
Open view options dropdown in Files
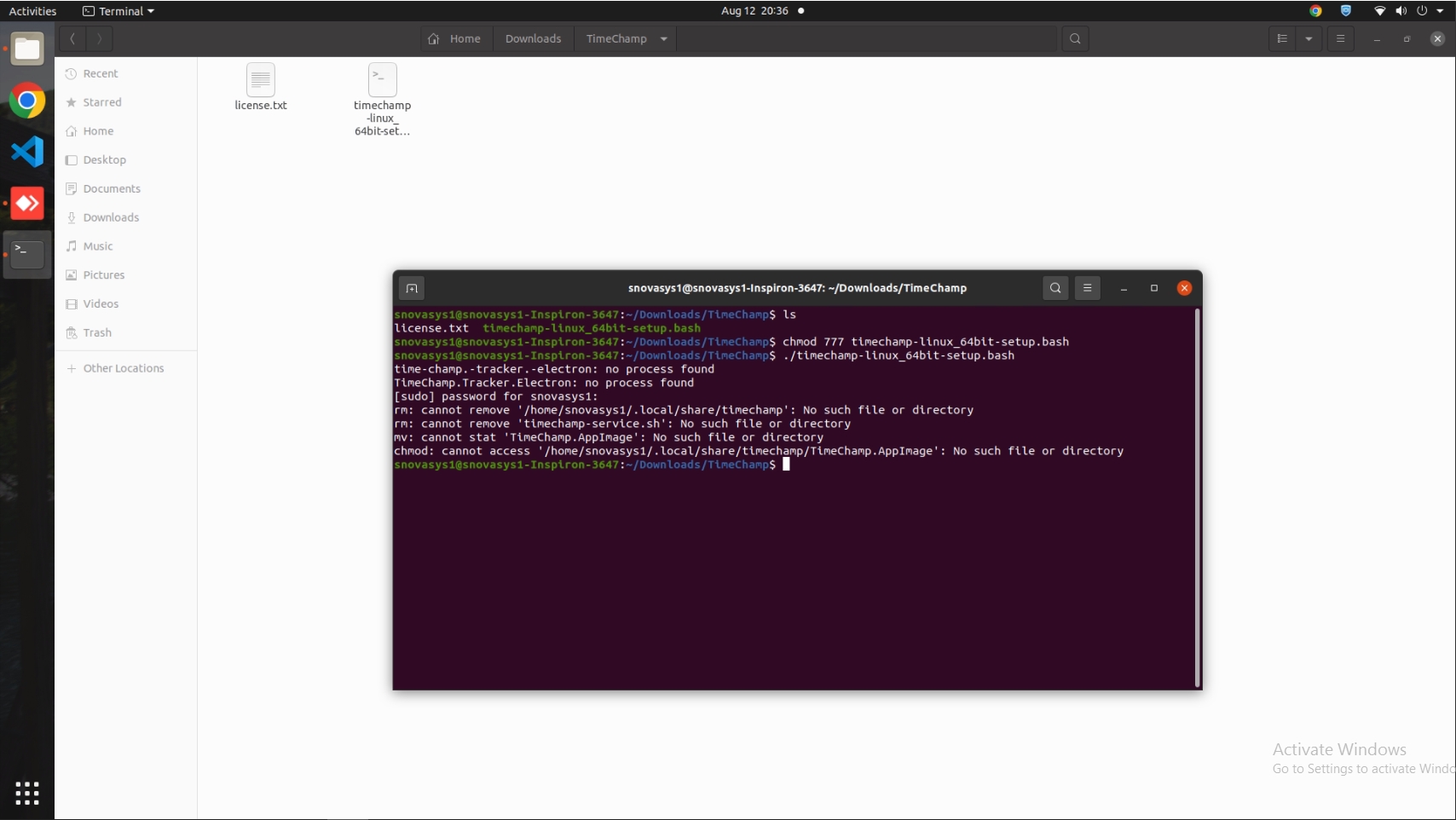click(x=1309, y=38)
